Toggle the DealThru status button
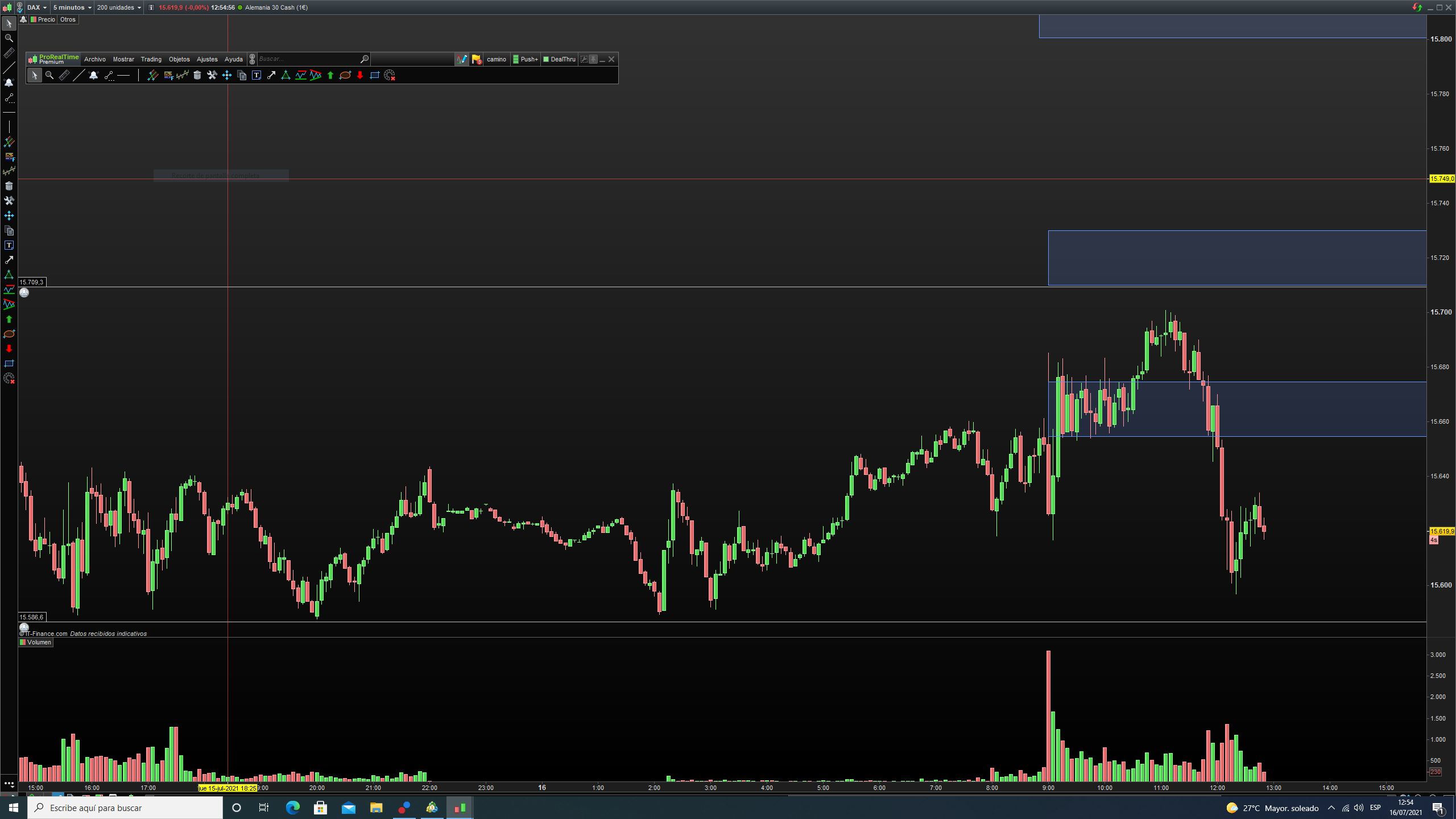This screenshot has width=1456, height=819. (x=560, y=59)
